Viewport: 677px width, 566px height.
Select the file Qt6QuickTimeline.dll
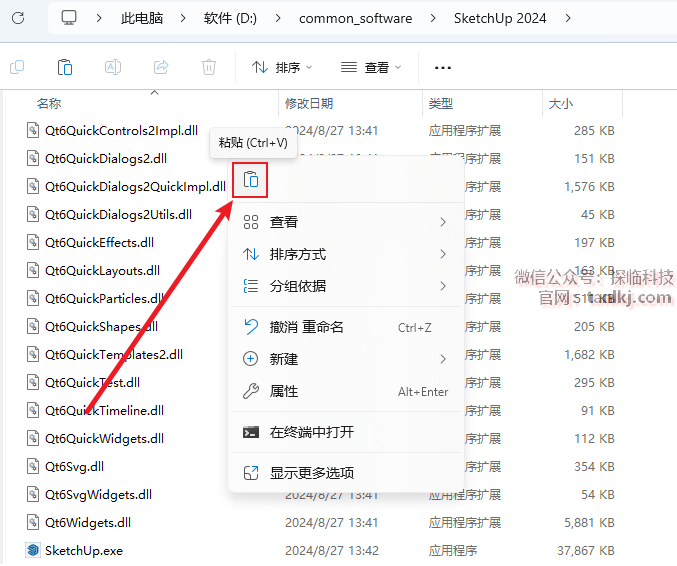104,410
